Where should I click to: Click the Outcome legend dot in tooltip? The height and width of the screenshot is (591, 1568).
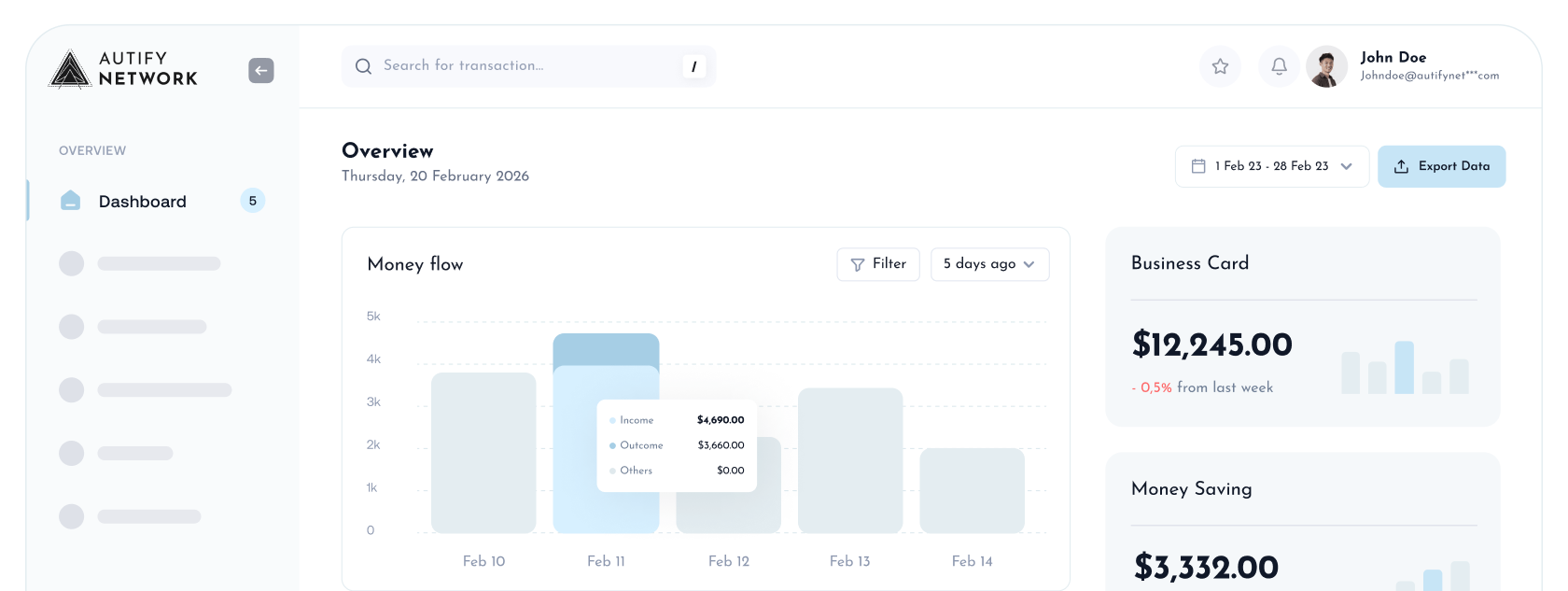[x=612, y=446]
